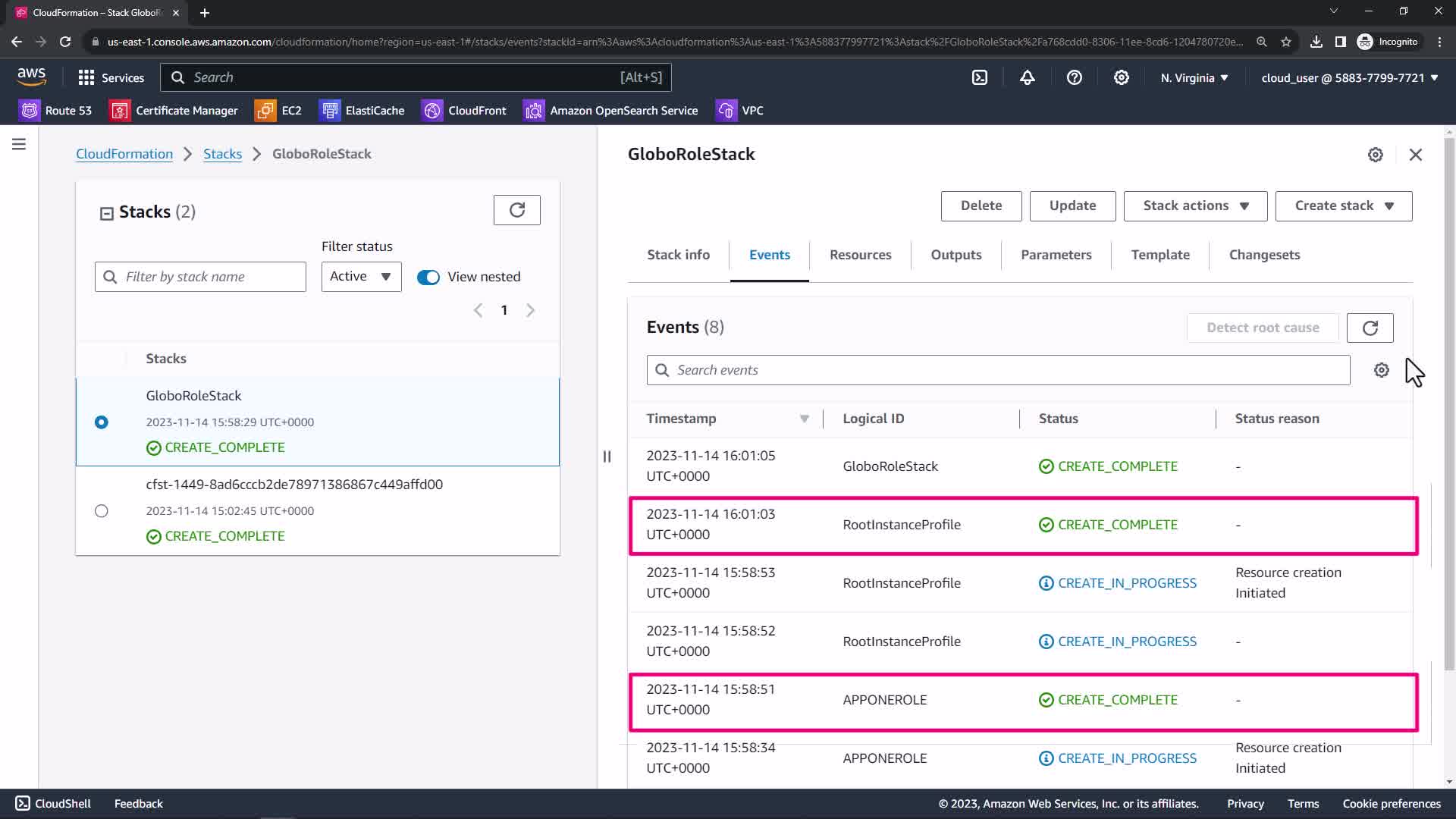Toggle the View nested switch
Viewport: 1456px width, 819px height.
(x=428, y=277)
